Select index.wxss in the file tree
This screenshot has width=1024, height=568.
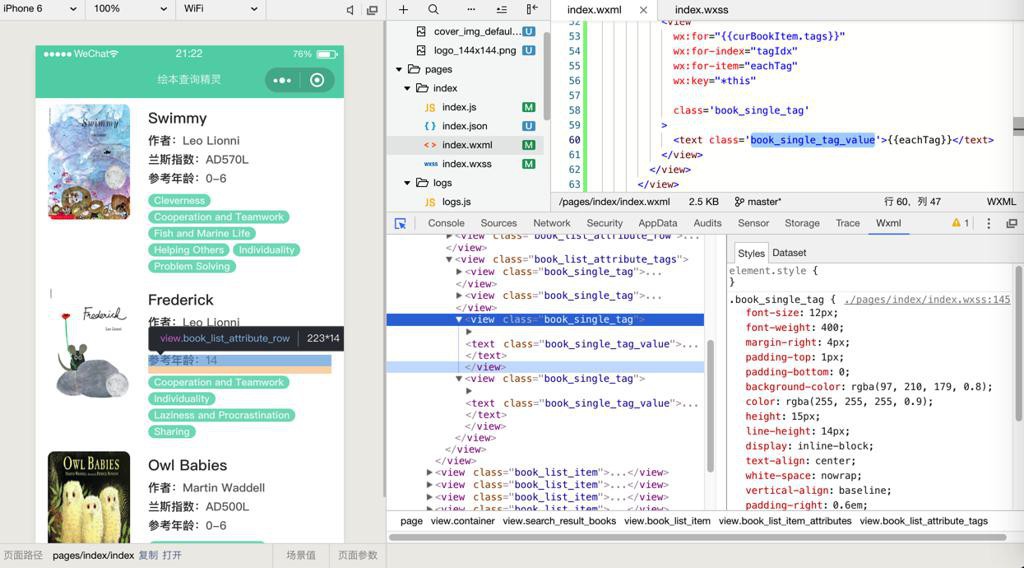point(466,164)
